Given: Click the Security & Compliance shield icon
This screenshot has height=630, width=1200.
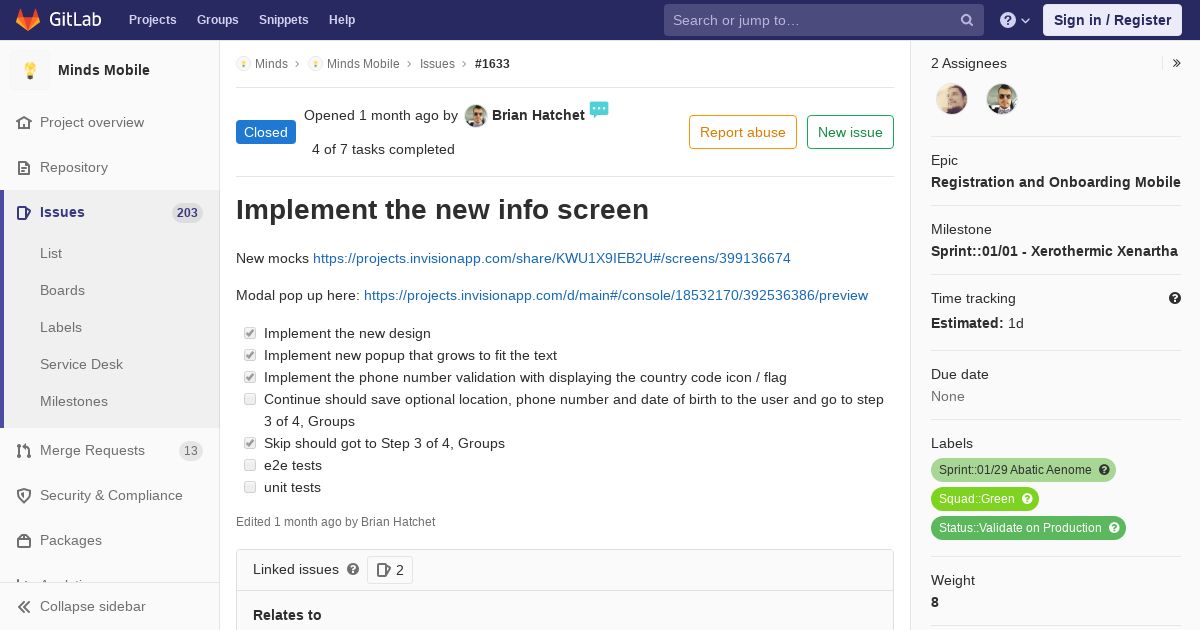Looking at the screenshot, I should click(24, 495).
